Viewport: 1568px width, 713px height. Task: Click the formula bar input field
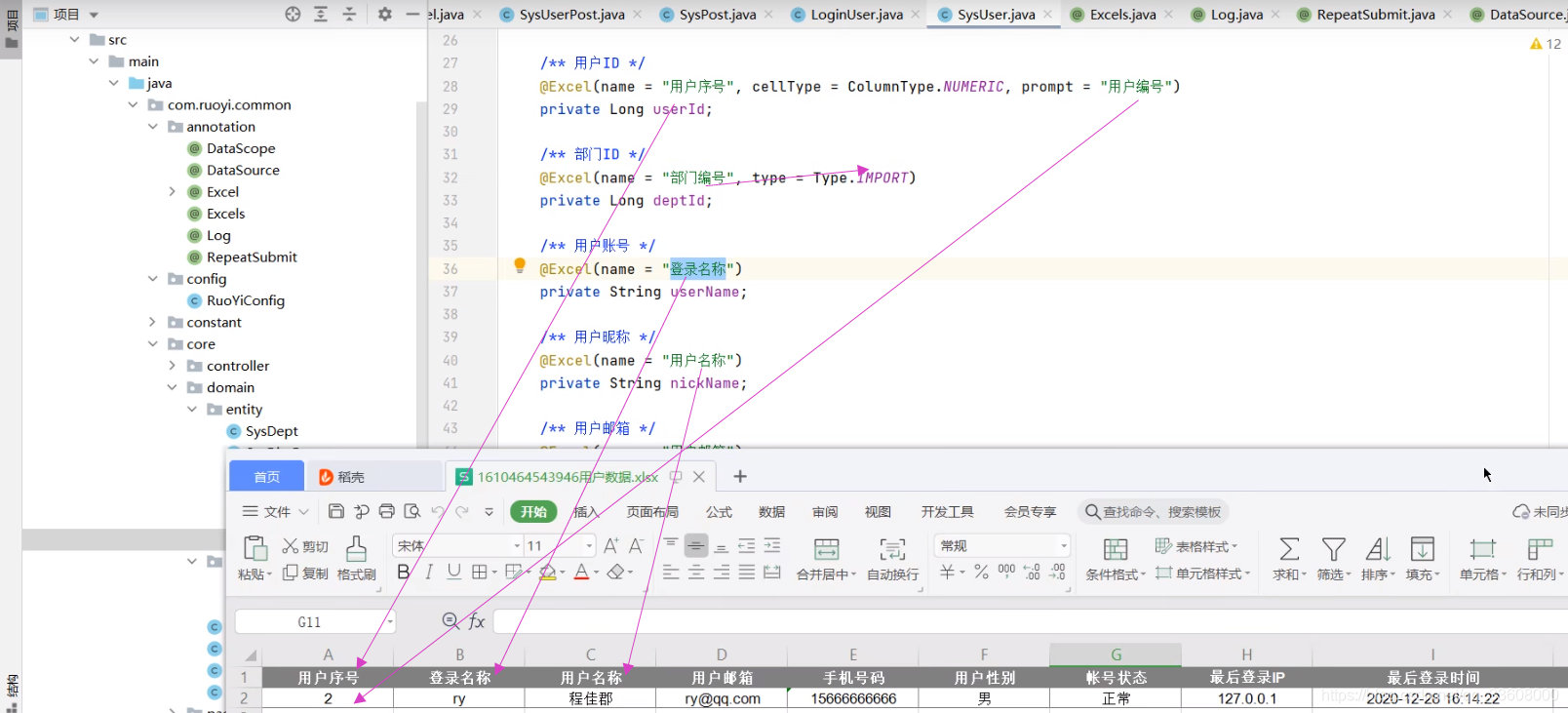click(x=1030, y=621)
